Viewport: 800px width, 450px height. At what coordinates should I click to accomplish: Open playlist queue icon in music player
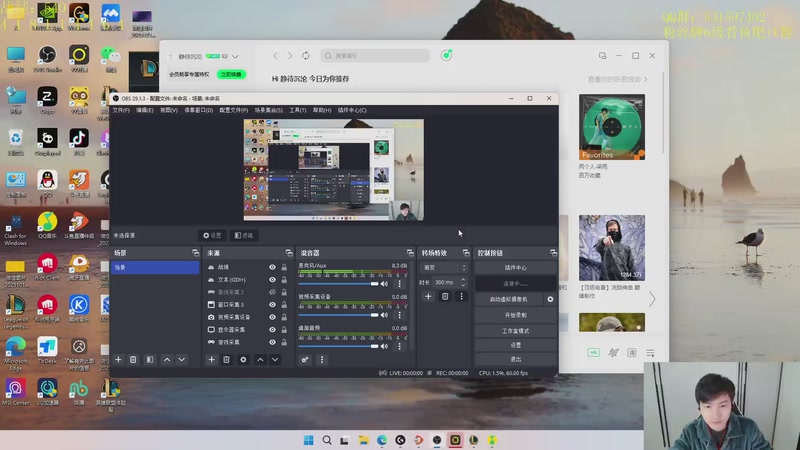[650, 353]
